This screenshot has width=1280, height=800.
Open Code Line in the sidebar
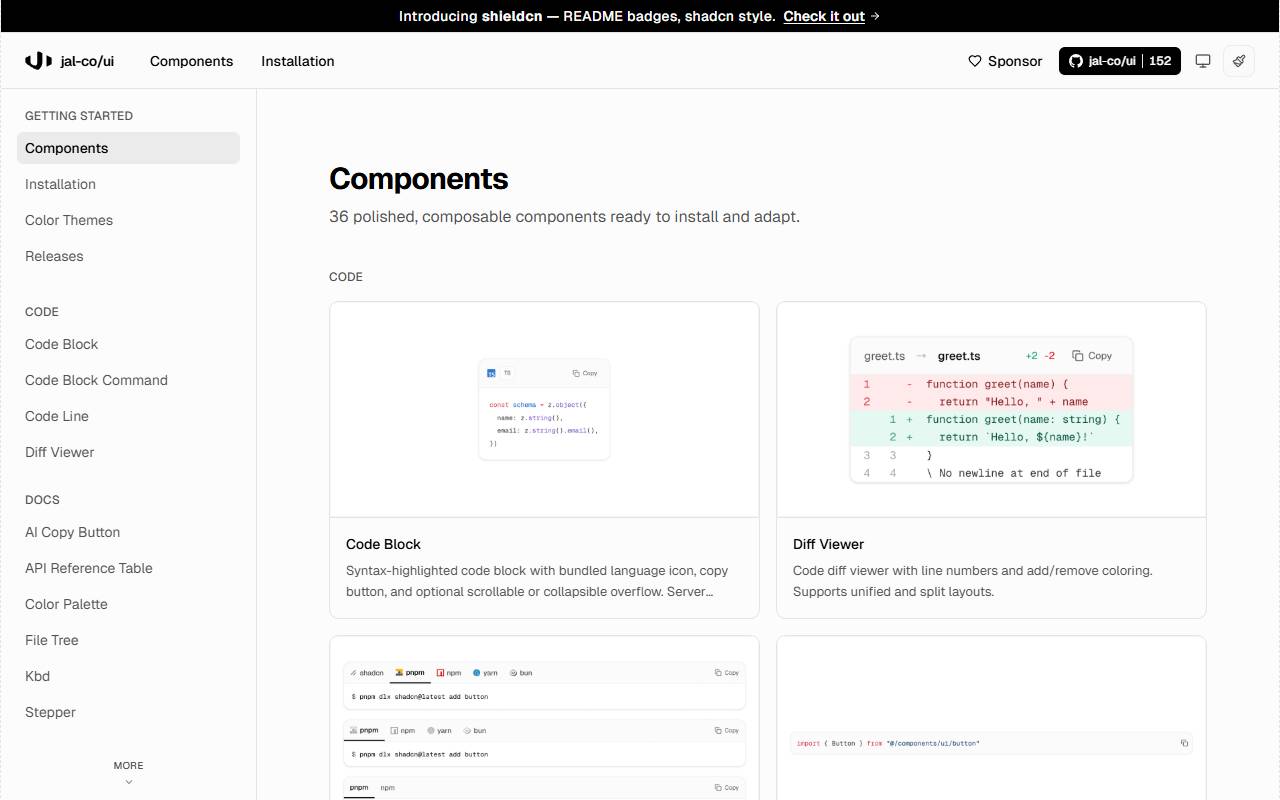pos(128,416)
